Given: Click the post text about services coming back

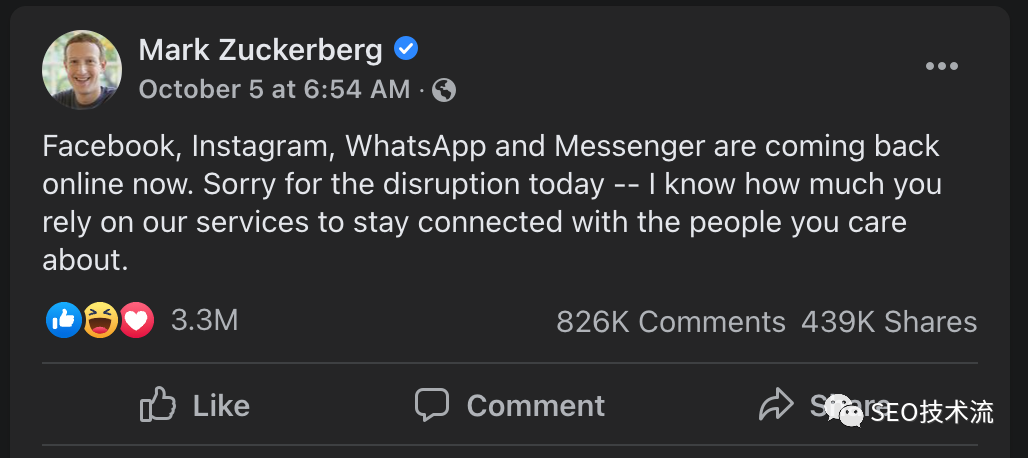Looking at the screenshot, I should point(490,203).
